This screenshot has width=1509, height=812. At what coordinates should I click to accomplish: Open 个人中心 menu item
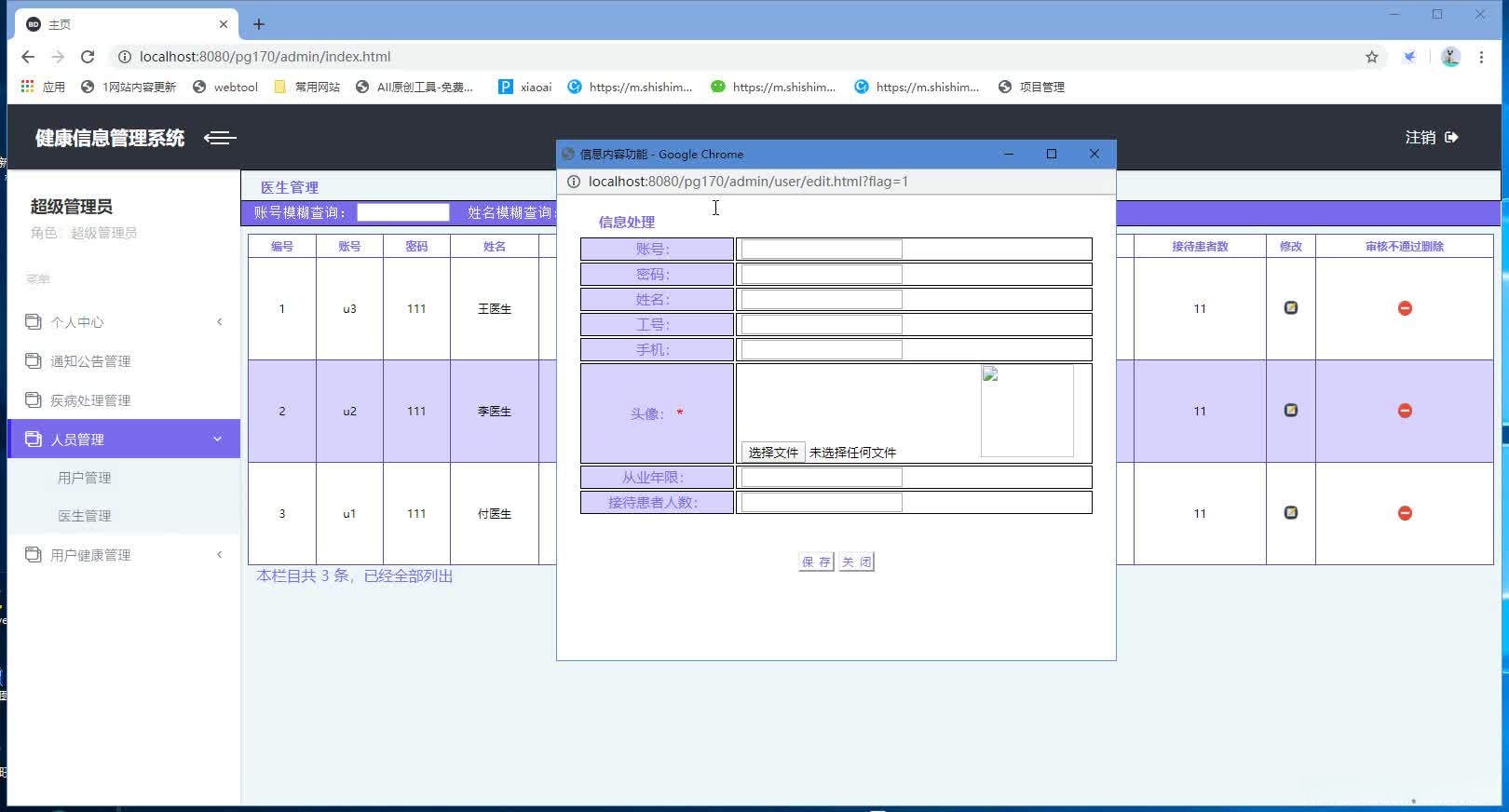point(77,322)
